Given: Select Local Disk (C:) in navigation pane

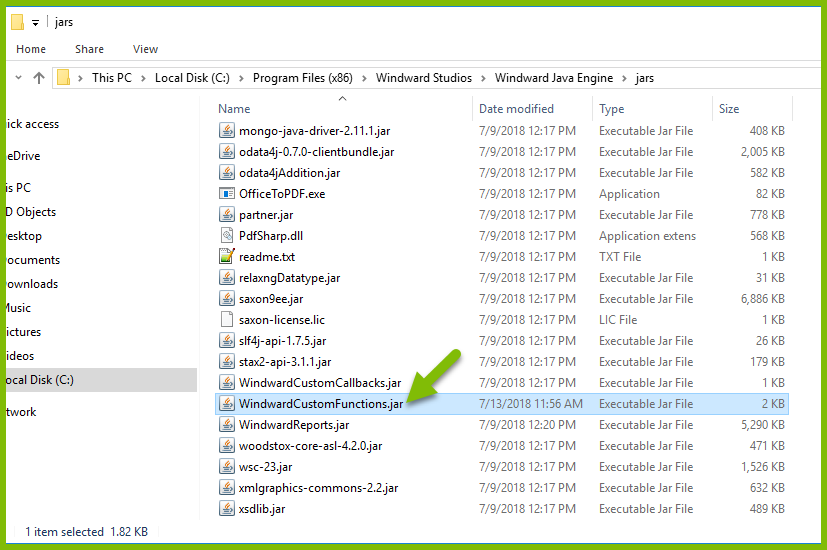Looking at the screenshot, I should [x=101, y=380].
